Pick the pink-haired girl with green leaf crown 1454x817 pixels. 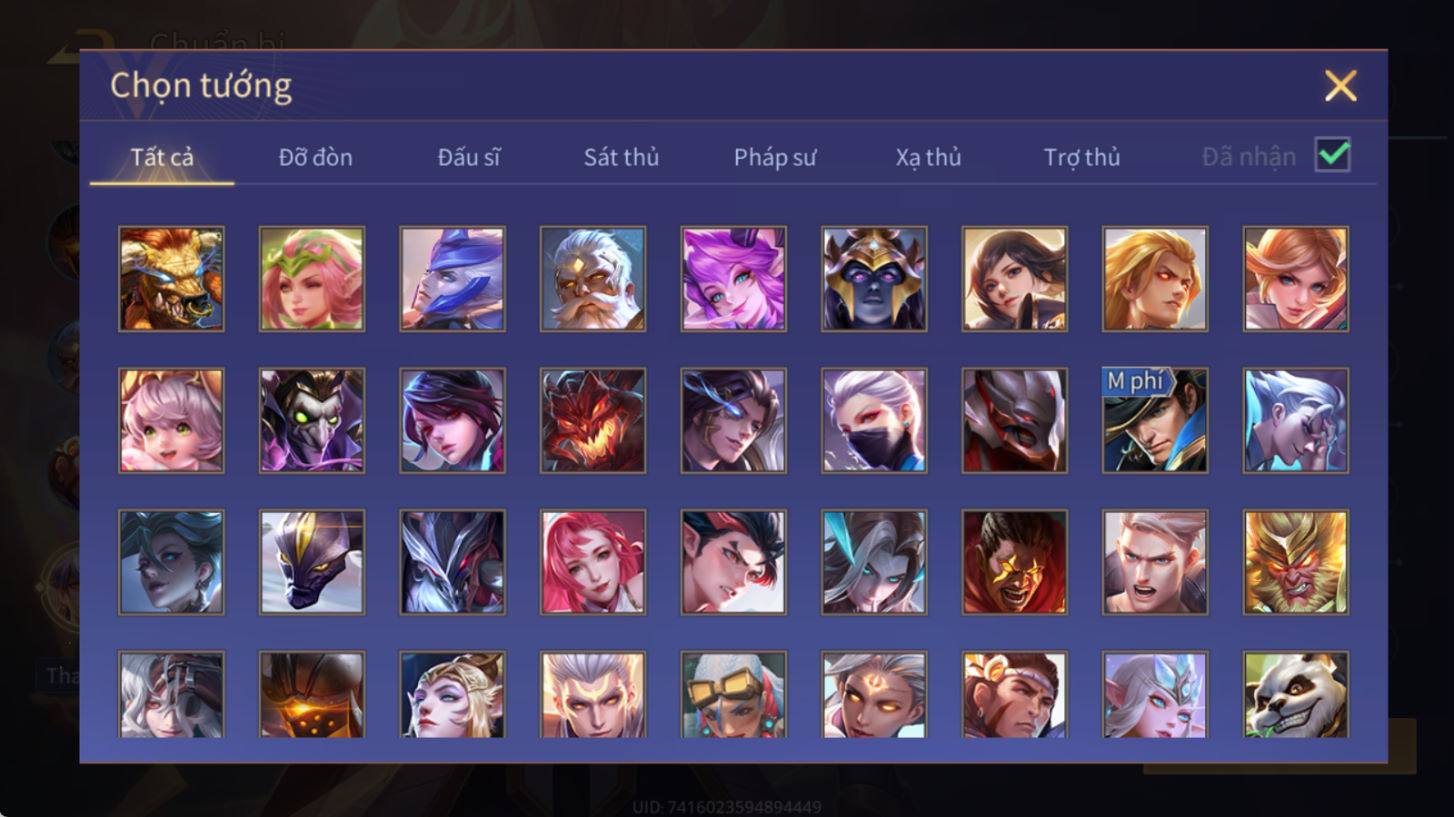point(312,278)
